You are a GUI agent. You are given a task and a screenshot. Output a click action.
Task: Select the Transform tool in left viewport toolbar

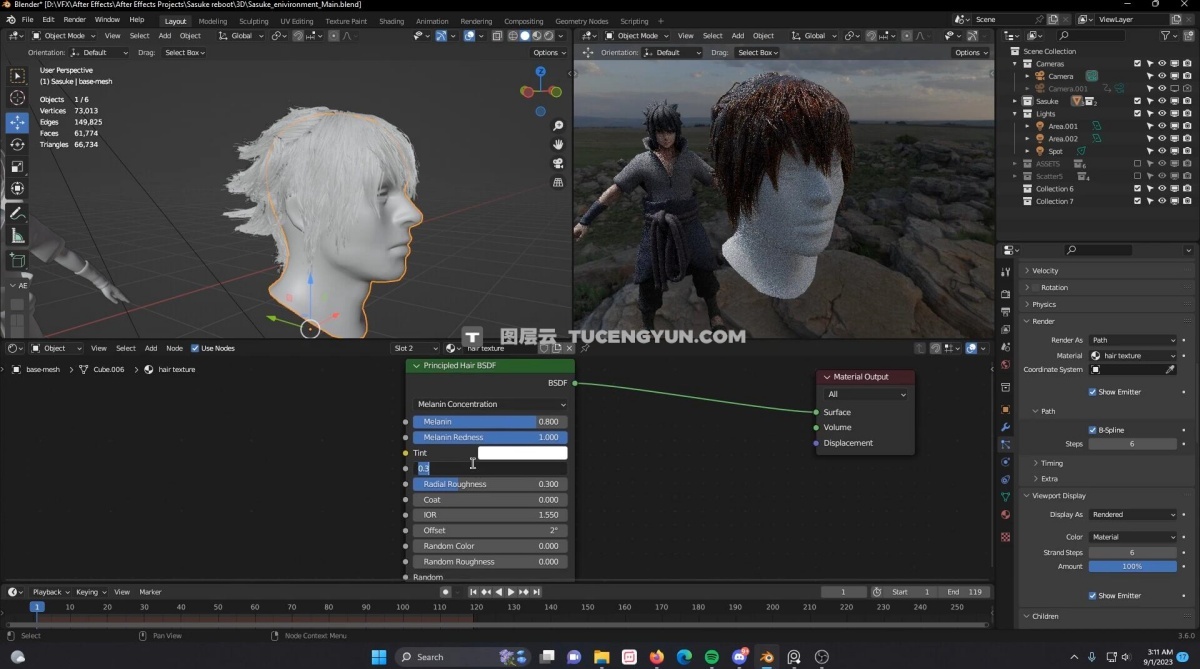18,188
